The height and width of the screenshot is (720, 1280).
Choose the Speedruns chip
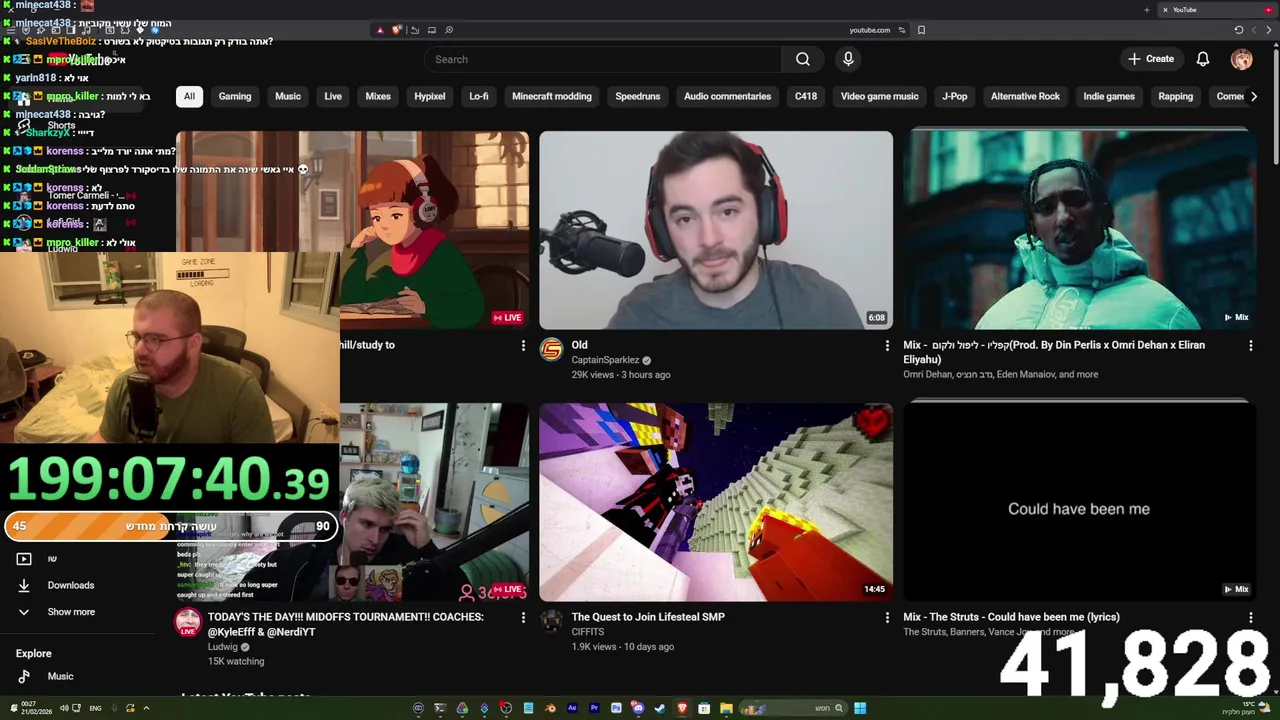(x=638, y=96)
